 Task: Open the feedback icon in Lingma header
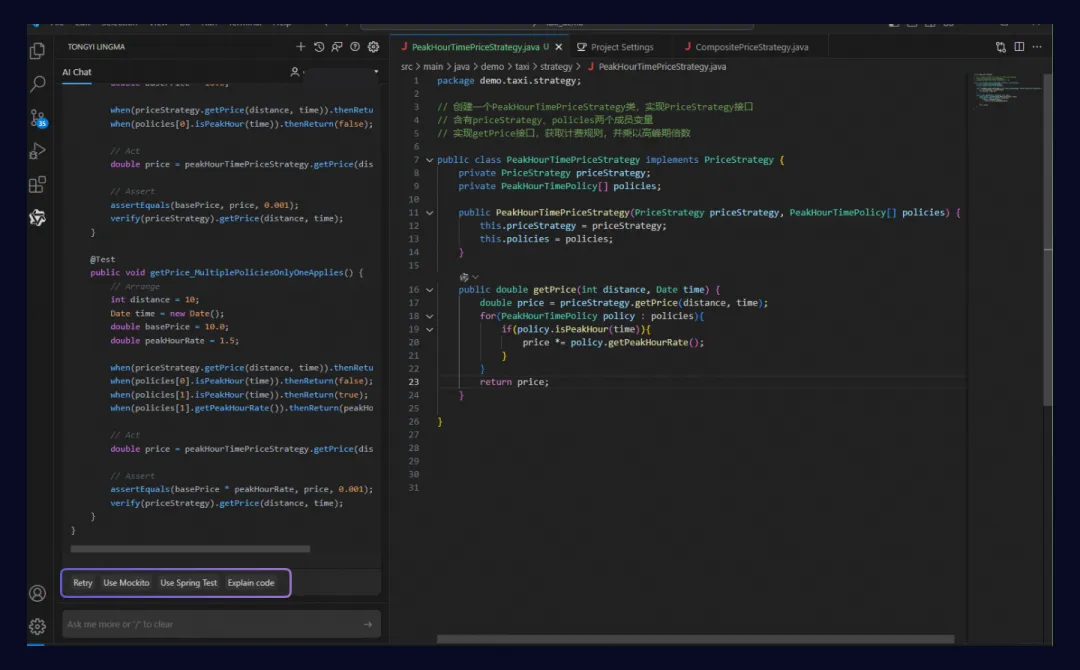click(337, 47)
